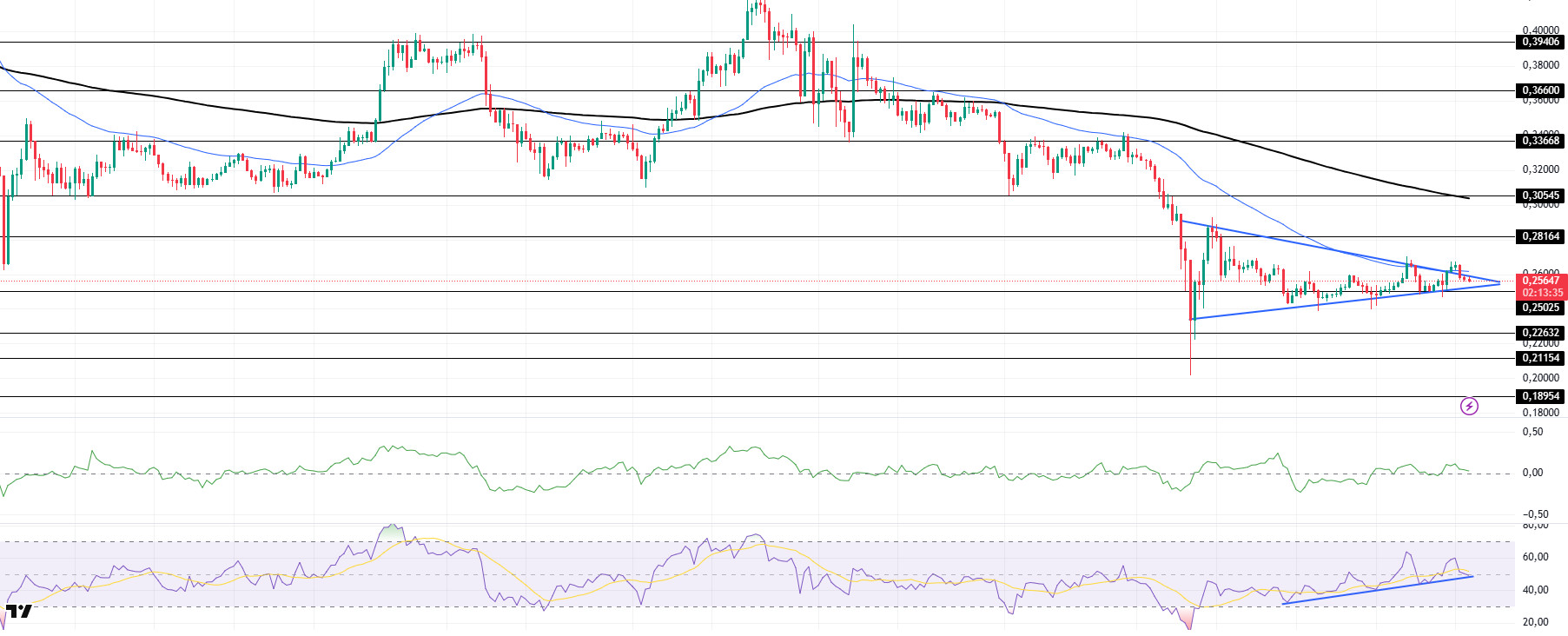
Task: Select the 0,28164 price level label
Action: [x=1541, y=236]
